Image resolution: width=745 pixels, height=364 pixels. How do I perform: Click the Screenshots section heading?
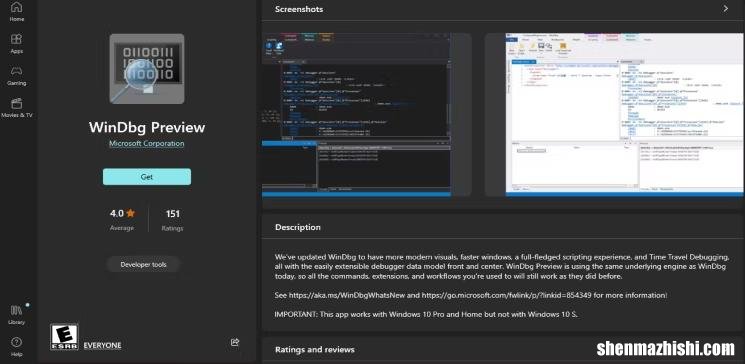pos(299,9)
